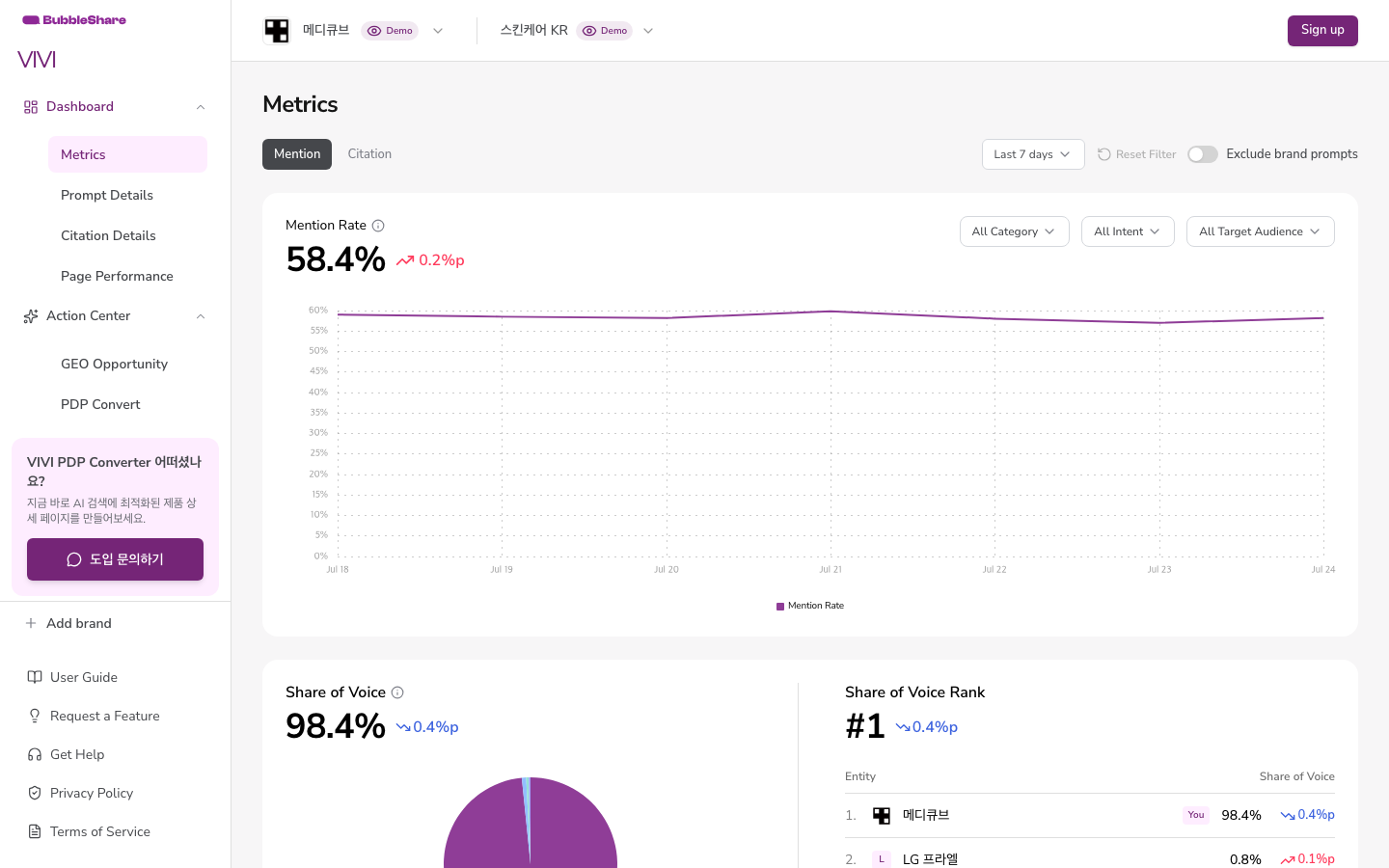Open the Last 7 days dropdown

1033,154
